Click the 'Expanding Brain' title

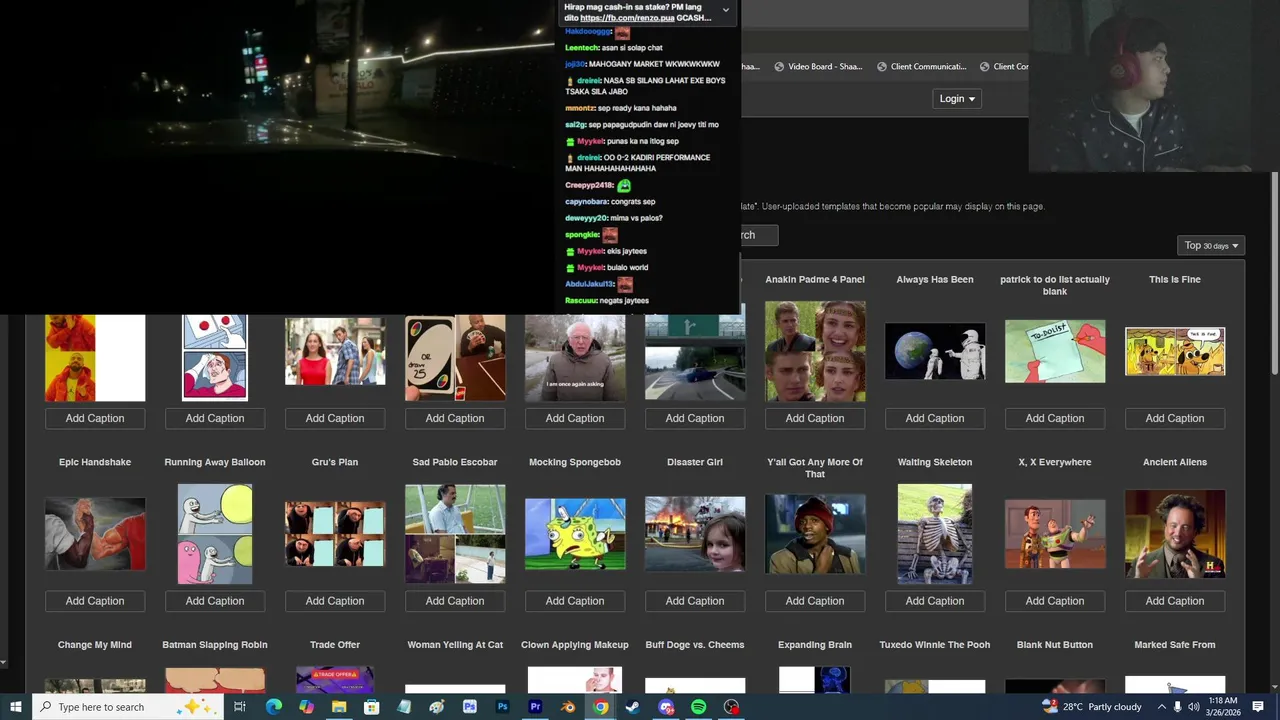click(x=815, y=645)
